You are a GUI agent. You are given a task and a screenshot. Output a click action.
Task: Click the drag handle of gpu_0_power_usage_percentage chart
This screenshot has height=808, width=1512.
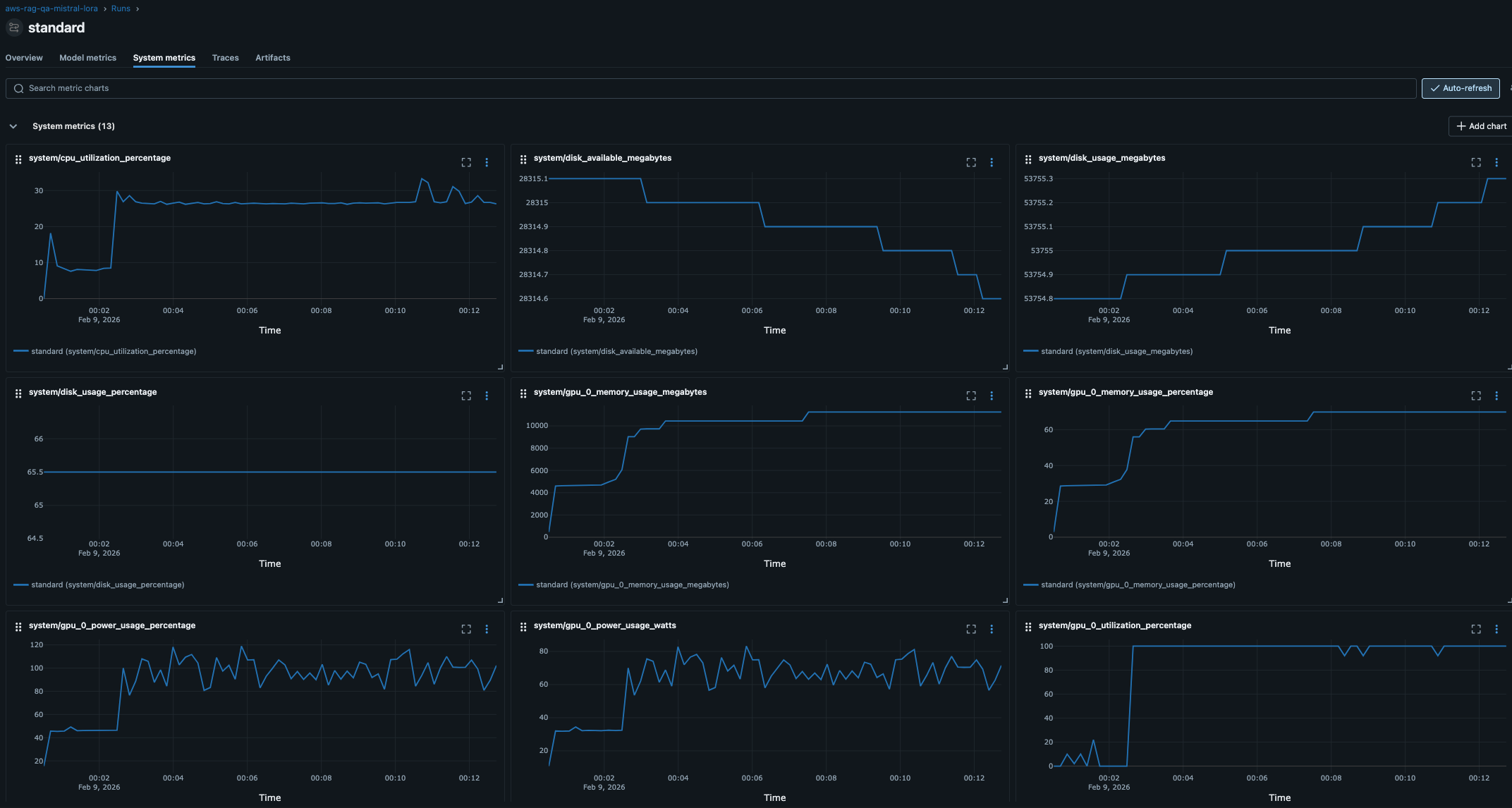point(18,628)
